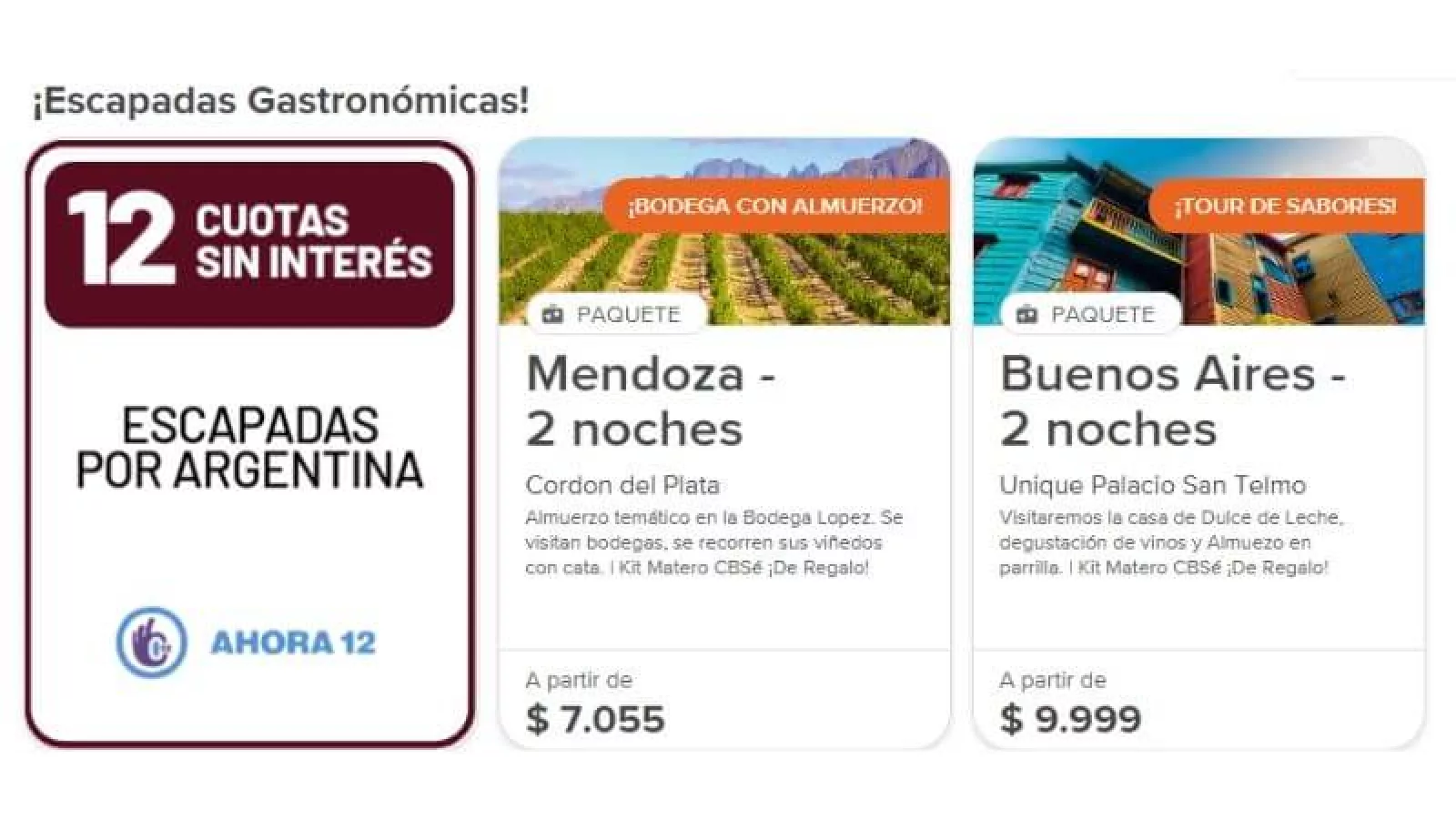1456x819 pixels.
Task: Select the Cordon del Plata hotel name
Action: pos(622,485)
